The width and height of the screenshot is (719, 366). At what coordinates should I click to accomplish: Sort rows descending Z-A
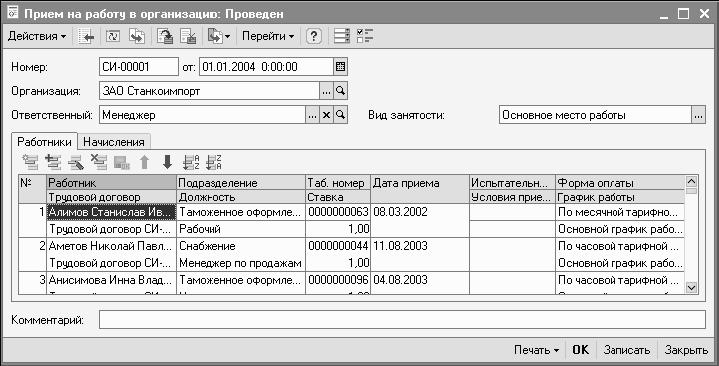click(x=214, y=162)
